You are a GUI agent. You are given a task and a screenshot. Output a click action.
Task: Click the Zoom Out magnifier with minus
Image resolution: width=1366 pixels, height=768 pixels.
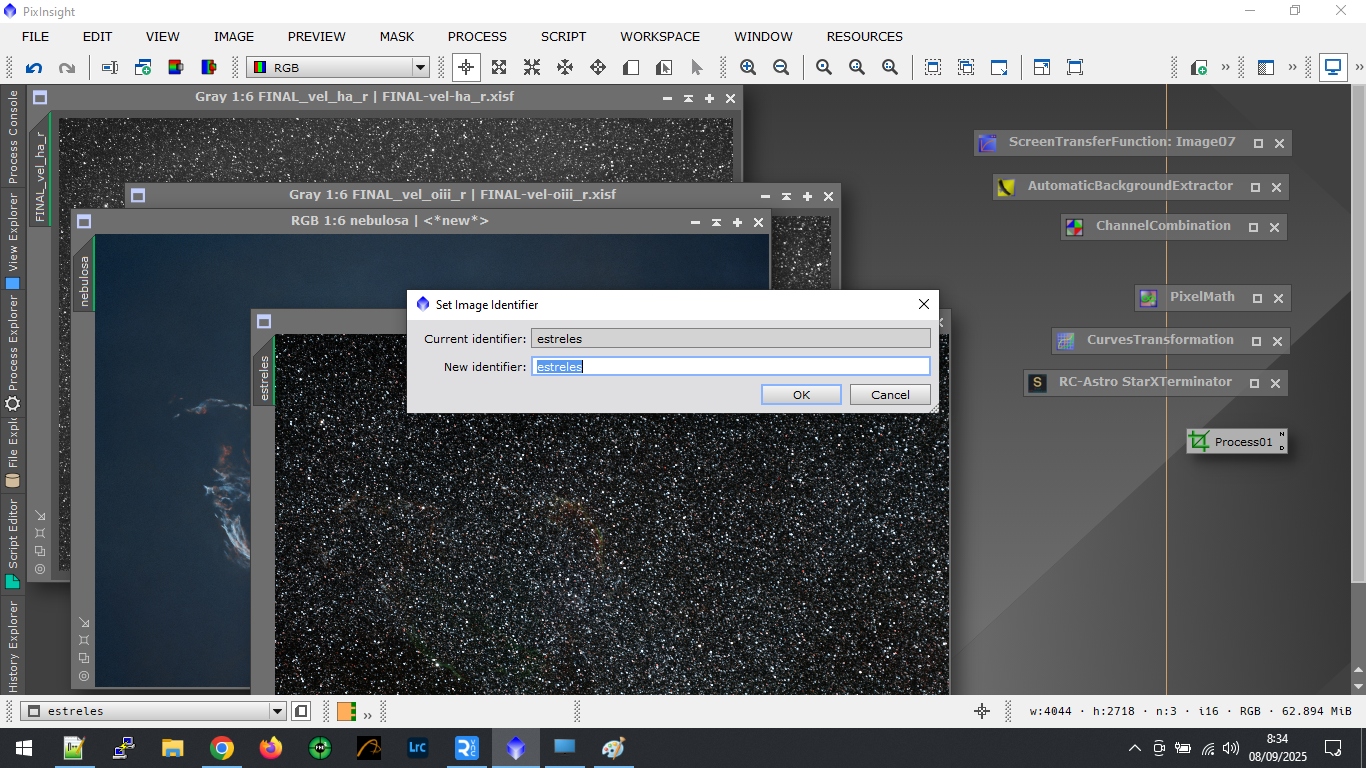pyautogui.click(x=781, y=68)
